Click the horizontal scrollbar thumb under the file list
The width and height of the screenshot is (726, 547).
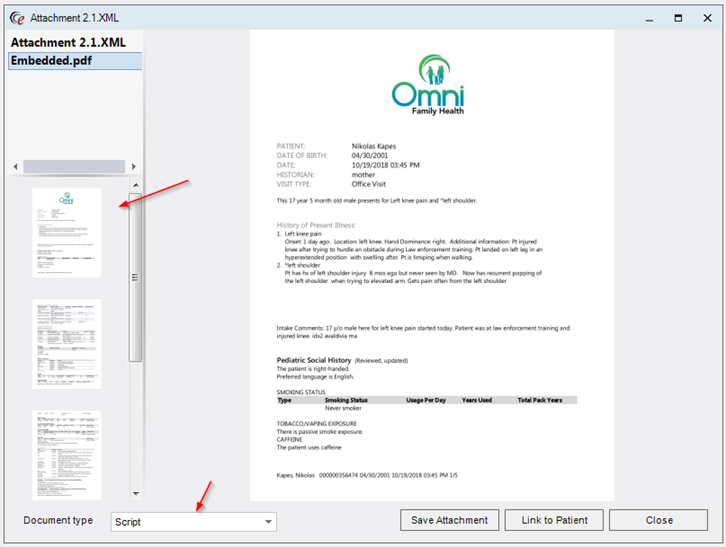tap(73, 166)
